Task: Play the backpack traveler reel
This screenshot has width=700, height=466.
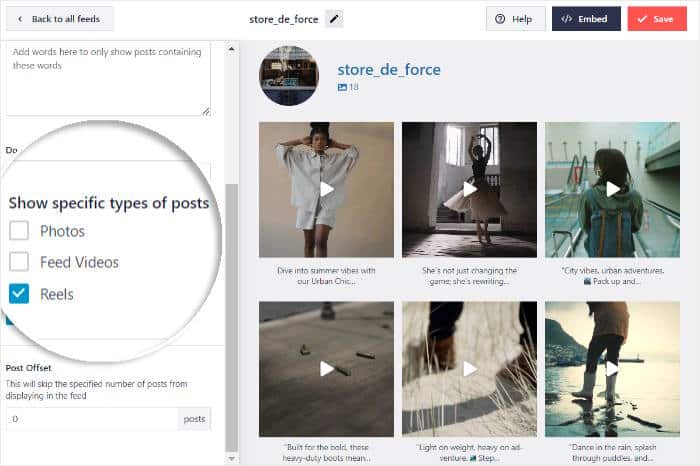Action: pyautogui.click(x=612, y=189)
